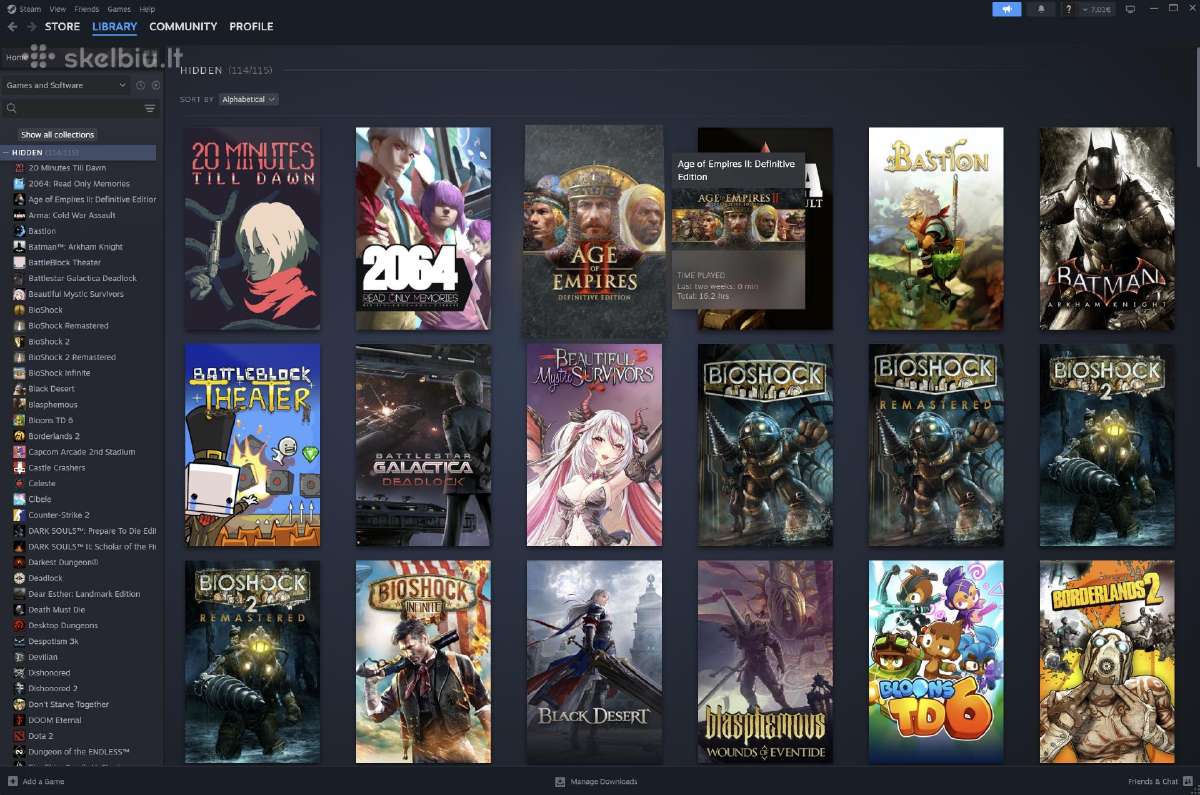Open the Borderlands 2 cover
The image size is (1200, 795).
click(1107, 662)
